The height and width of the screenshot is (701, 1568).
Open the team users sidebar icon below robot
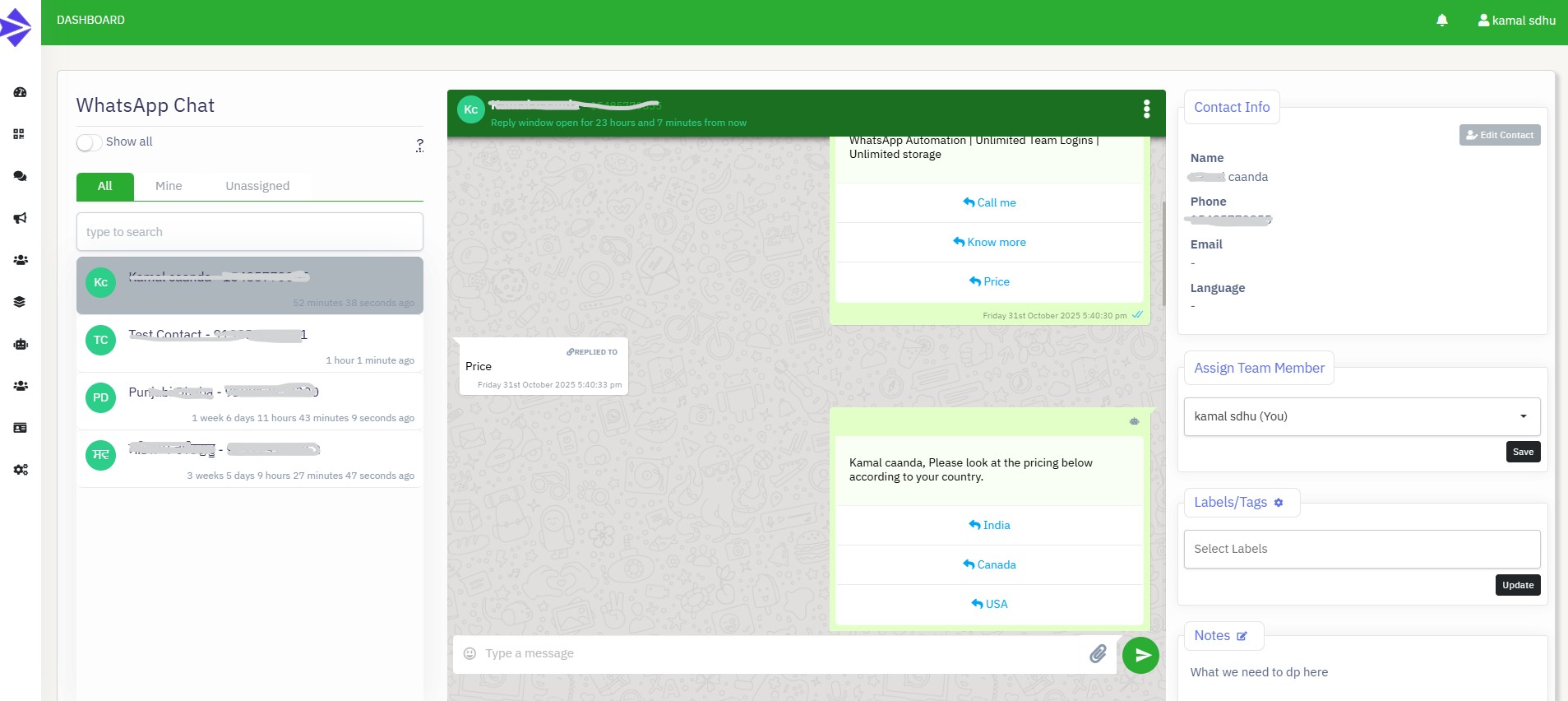tap(21, 386)
